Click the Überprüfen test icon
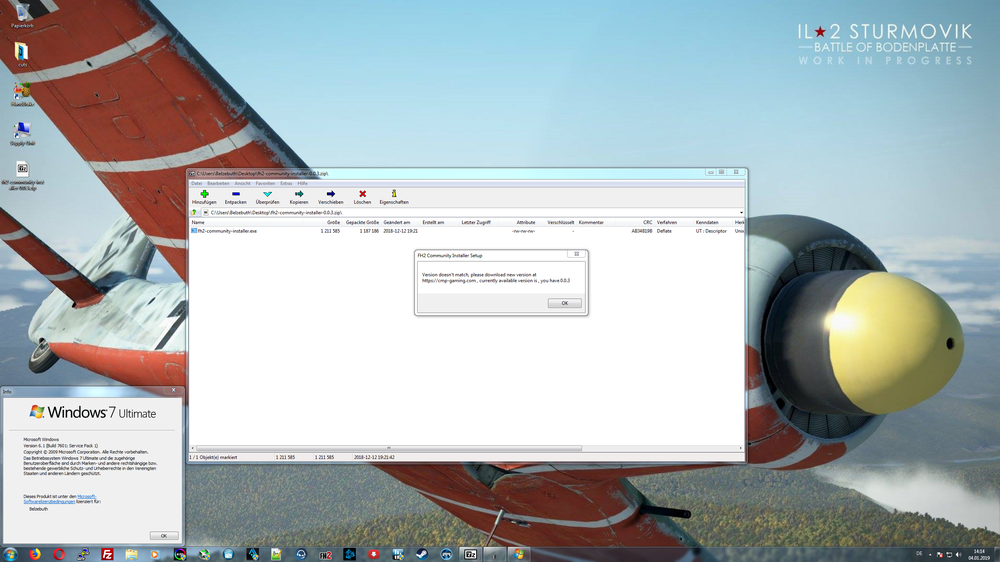 tap(267, 194)
